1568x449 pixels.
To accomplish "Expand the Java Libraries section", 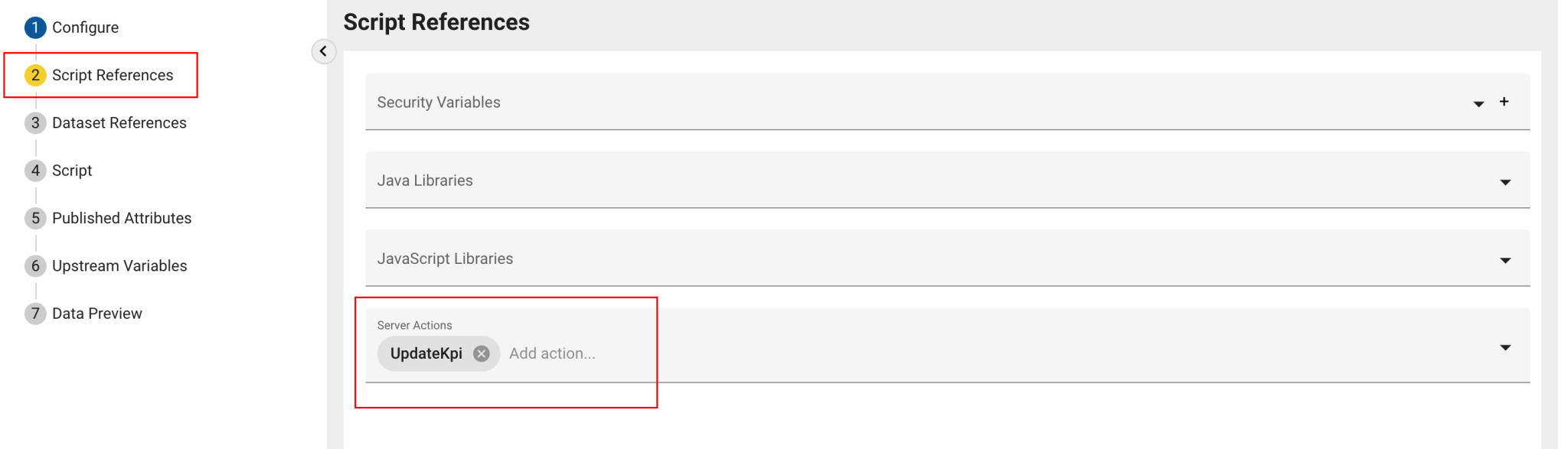I will tap(1506, 181).
